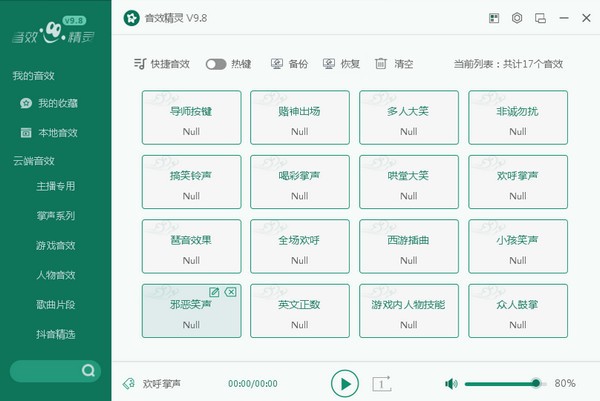Play the 欢呼掌声 sound card

[518, 182]
